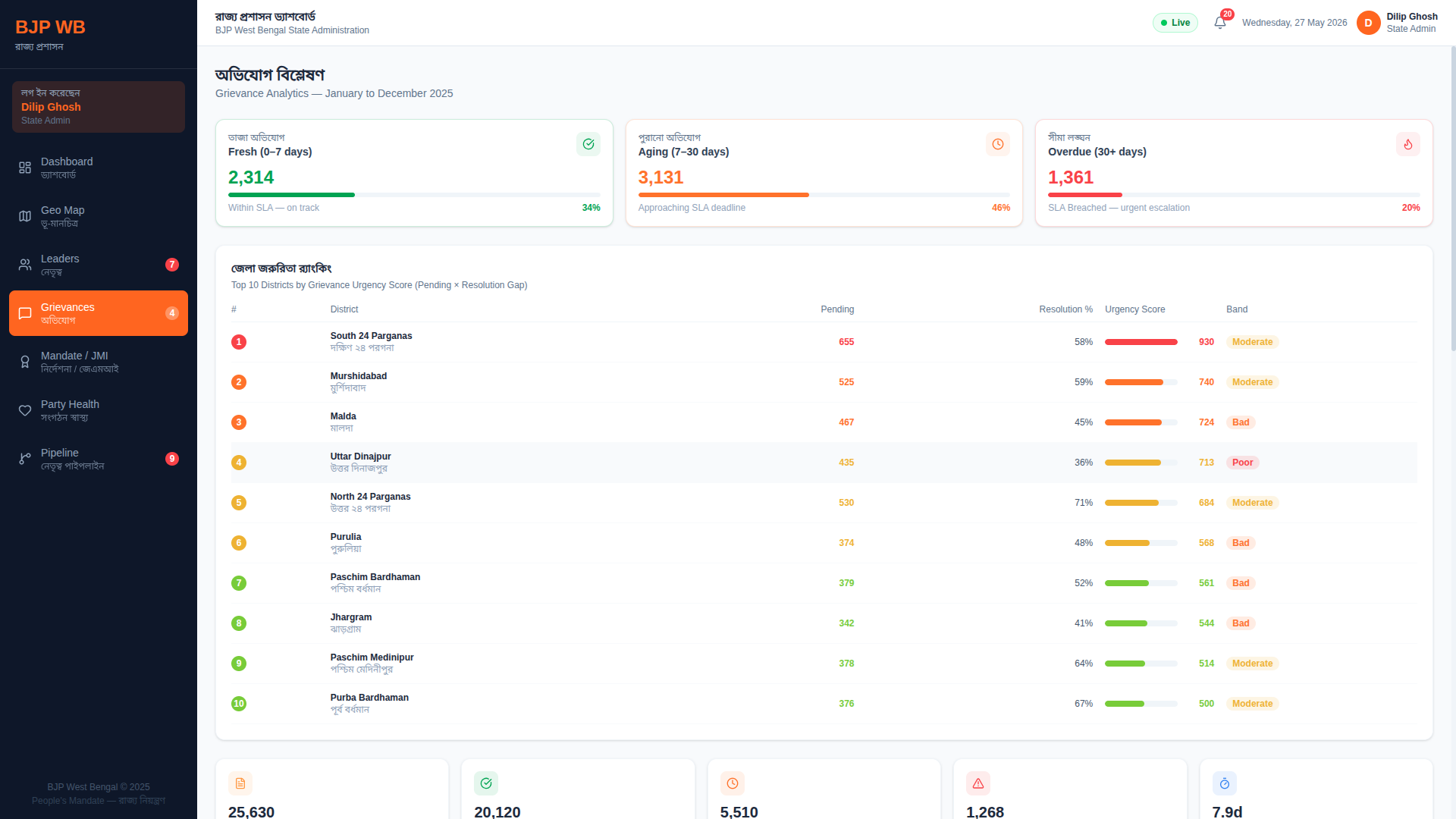Click the South 24 Parganas urgency bar
The width and height of the screenshot is (1456, 819).
[1141, 342]
